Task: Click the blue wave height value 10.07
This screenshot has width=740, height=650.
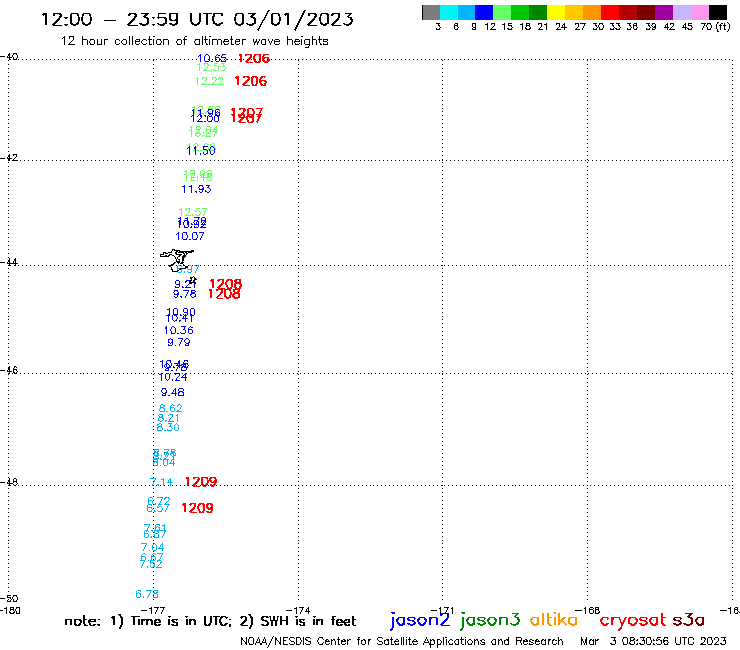Action: tap(190, 236)
